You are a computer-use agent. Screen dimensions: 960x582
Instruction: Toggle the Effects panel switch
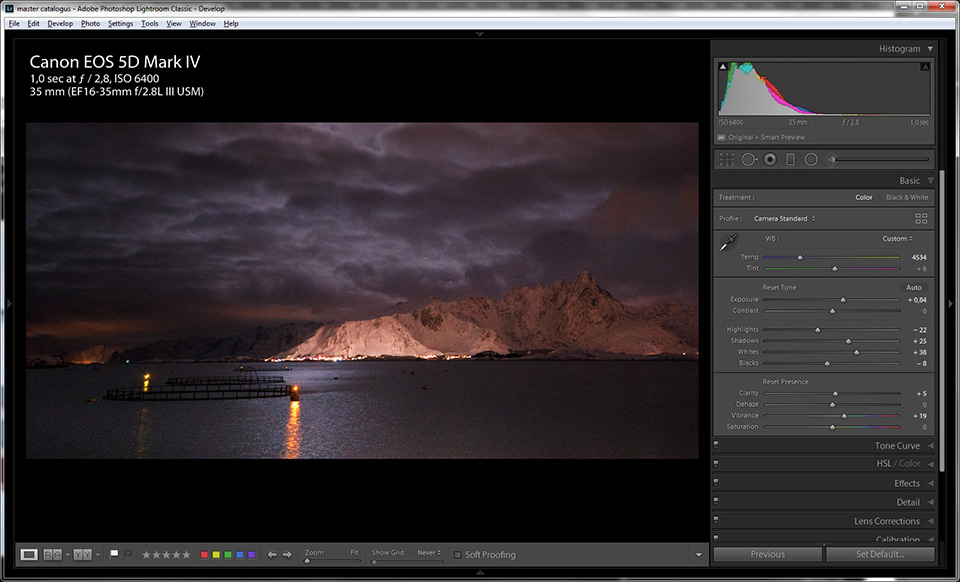[x=716, y=482]
